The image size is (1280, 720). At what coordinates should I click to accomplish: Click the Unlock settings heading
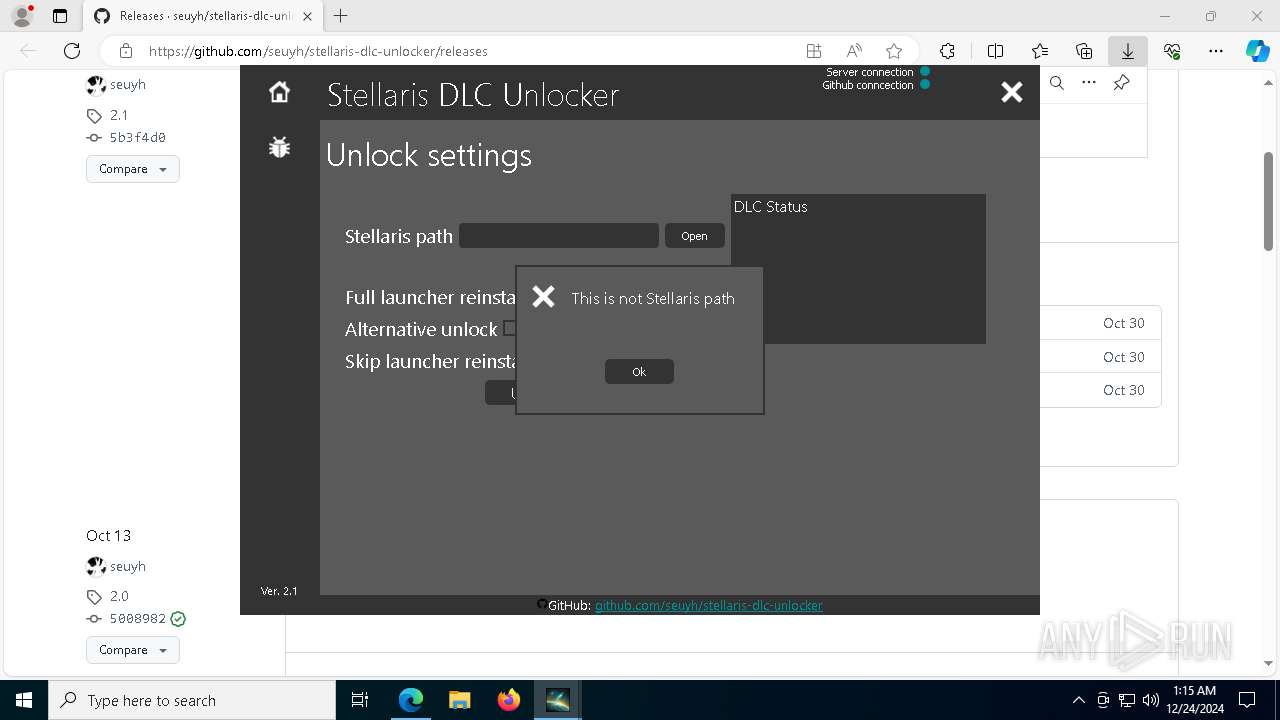pos(428,155)
